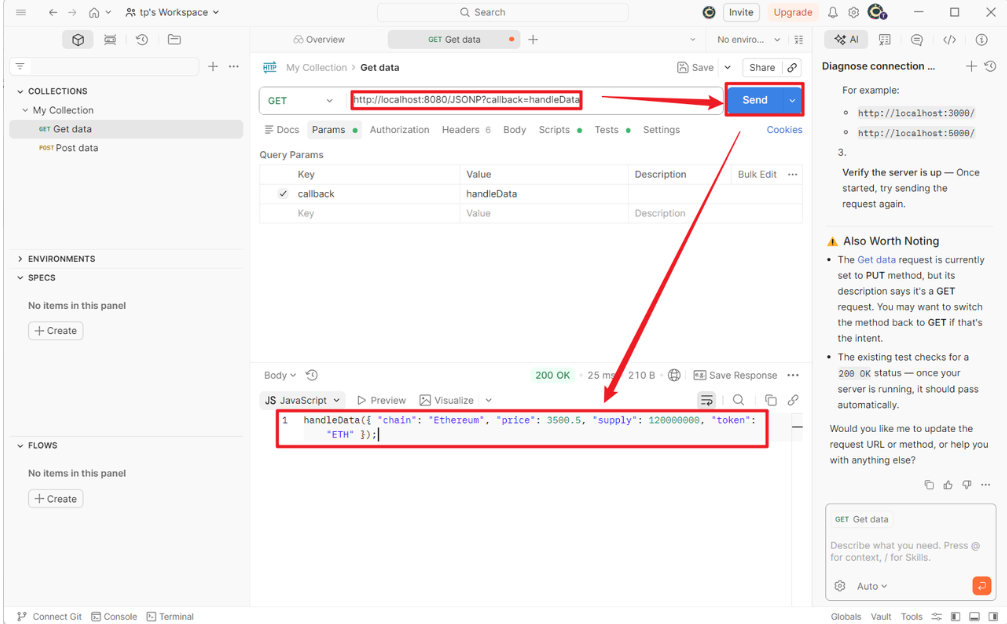Viewport: 1007px width, 624px height.
Task: Click the sidebar filter icon
Action: point(20,66)
